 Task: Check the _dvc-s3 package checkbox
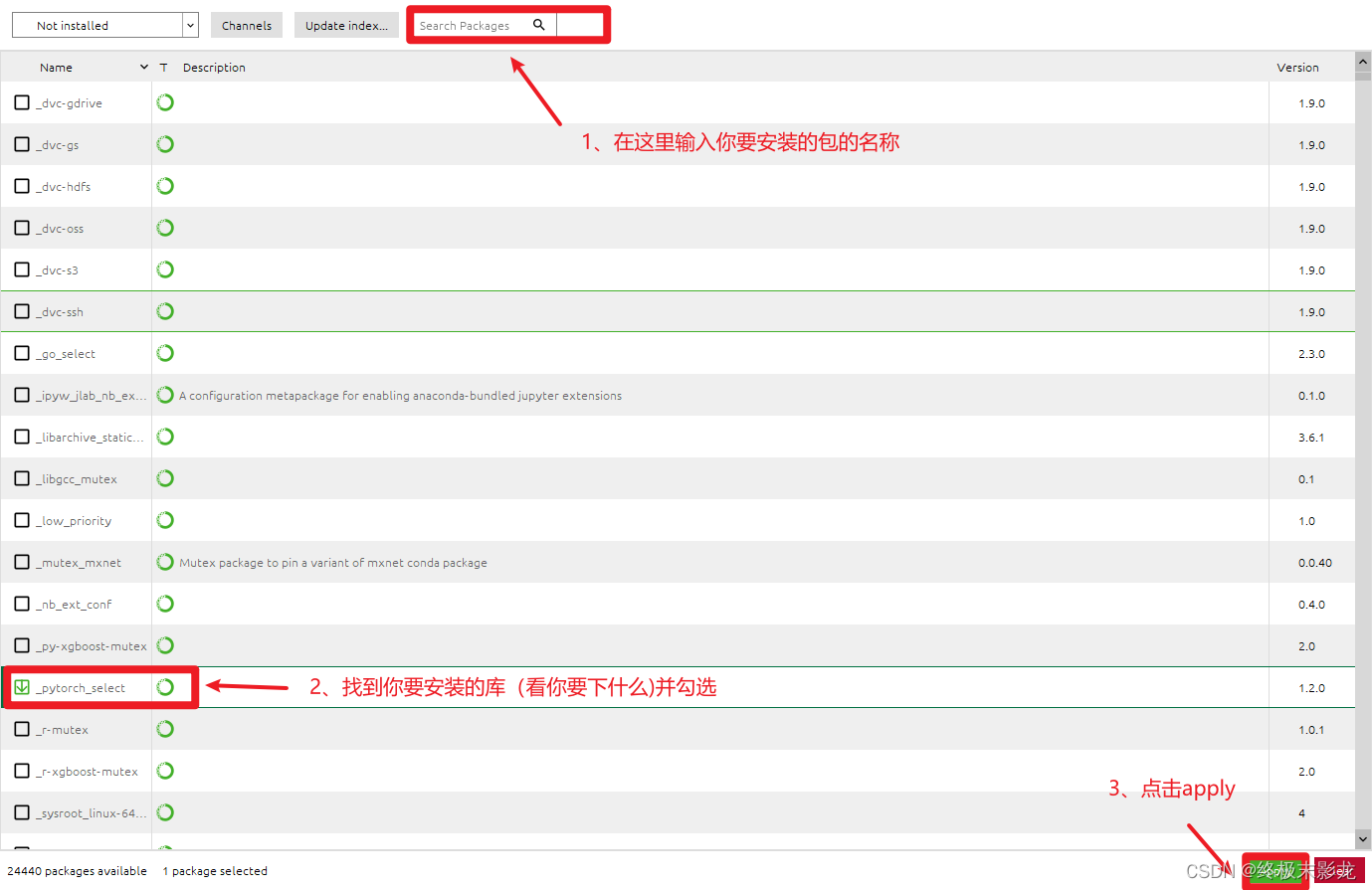tap(22, 269)
